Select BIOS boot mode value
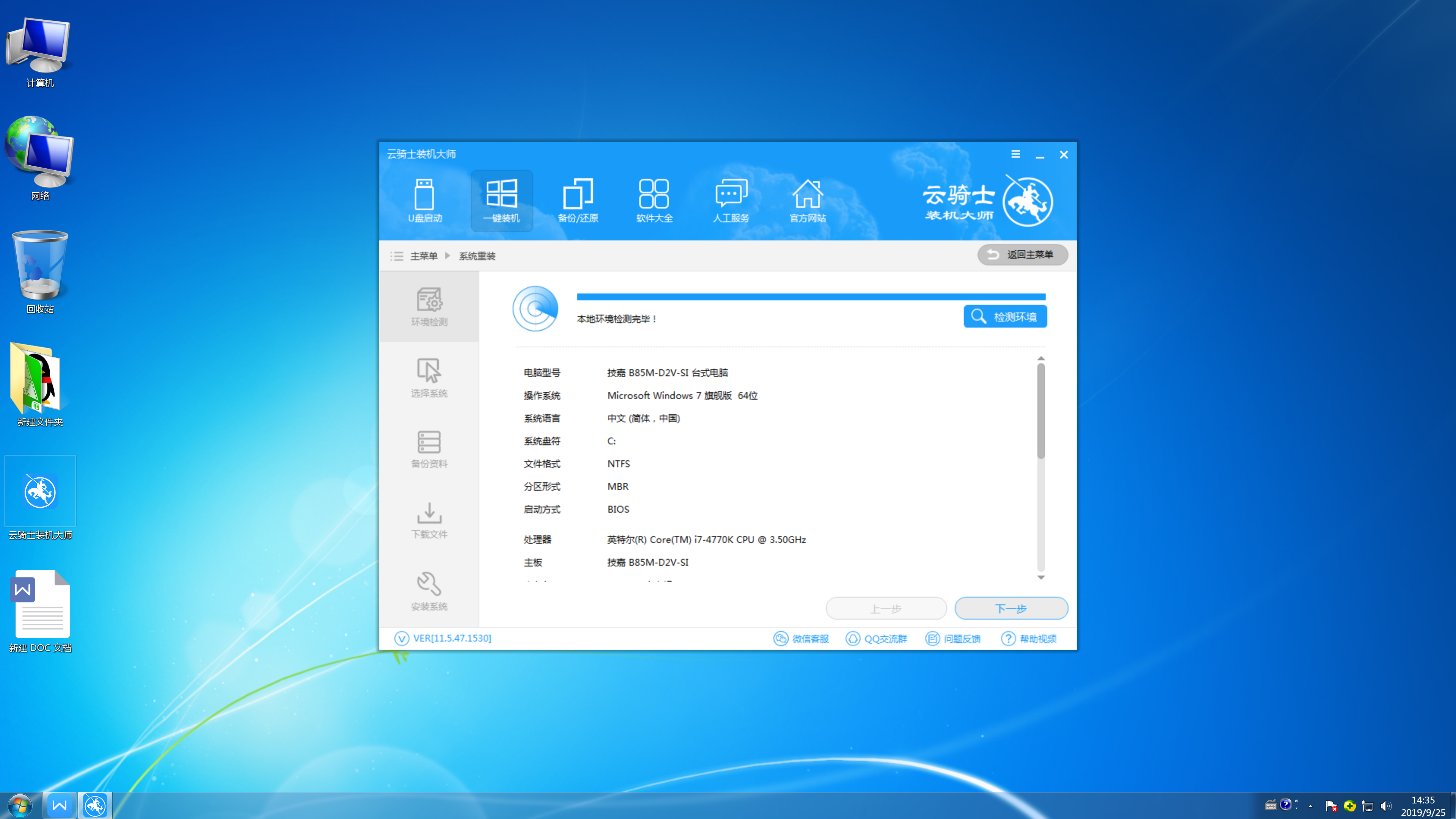The height and width of the screenshot is (819, 1456). tap(618, 509)
